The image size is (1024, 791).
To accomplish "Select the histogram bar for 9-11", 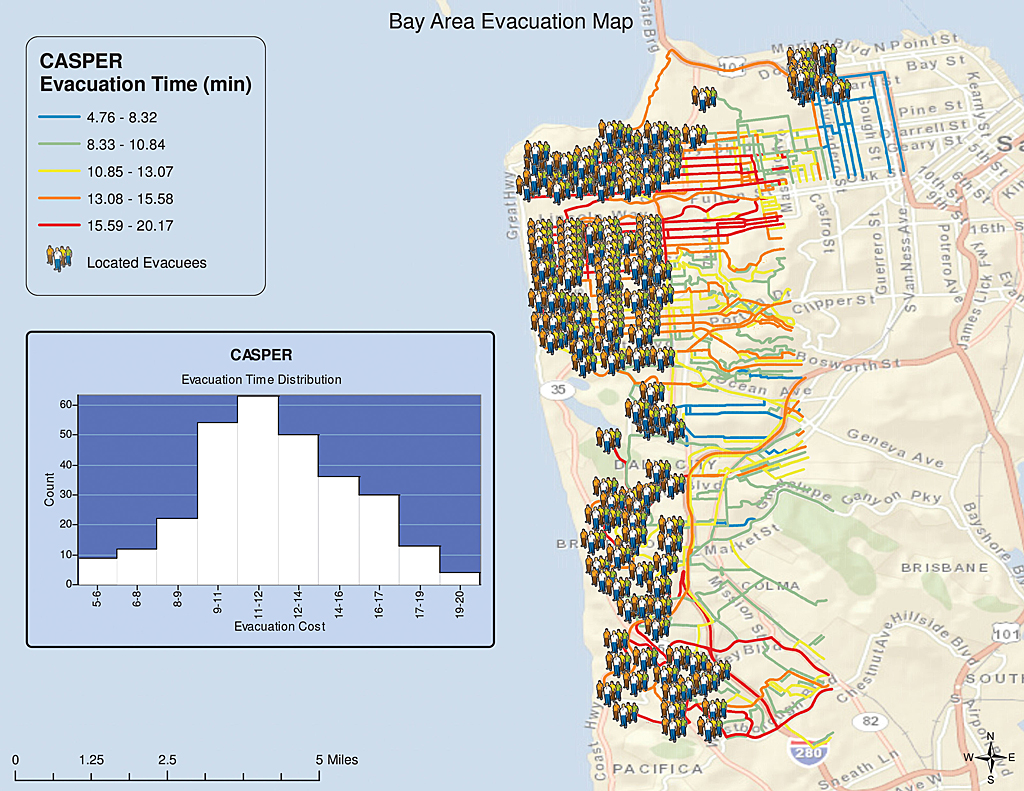I will (217, 504).
